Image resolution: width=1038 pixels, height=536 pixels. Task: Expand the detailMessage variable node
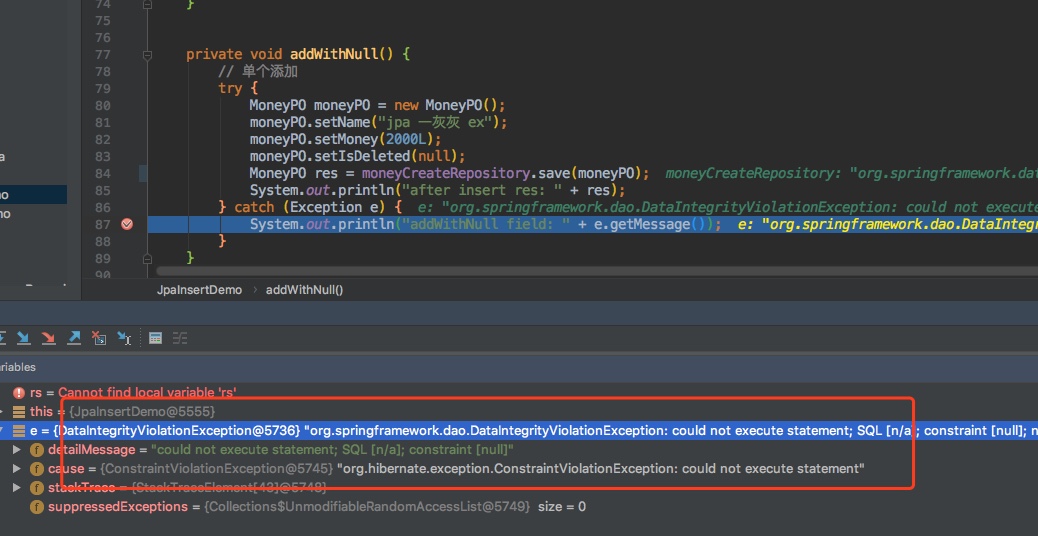(17, 450)
